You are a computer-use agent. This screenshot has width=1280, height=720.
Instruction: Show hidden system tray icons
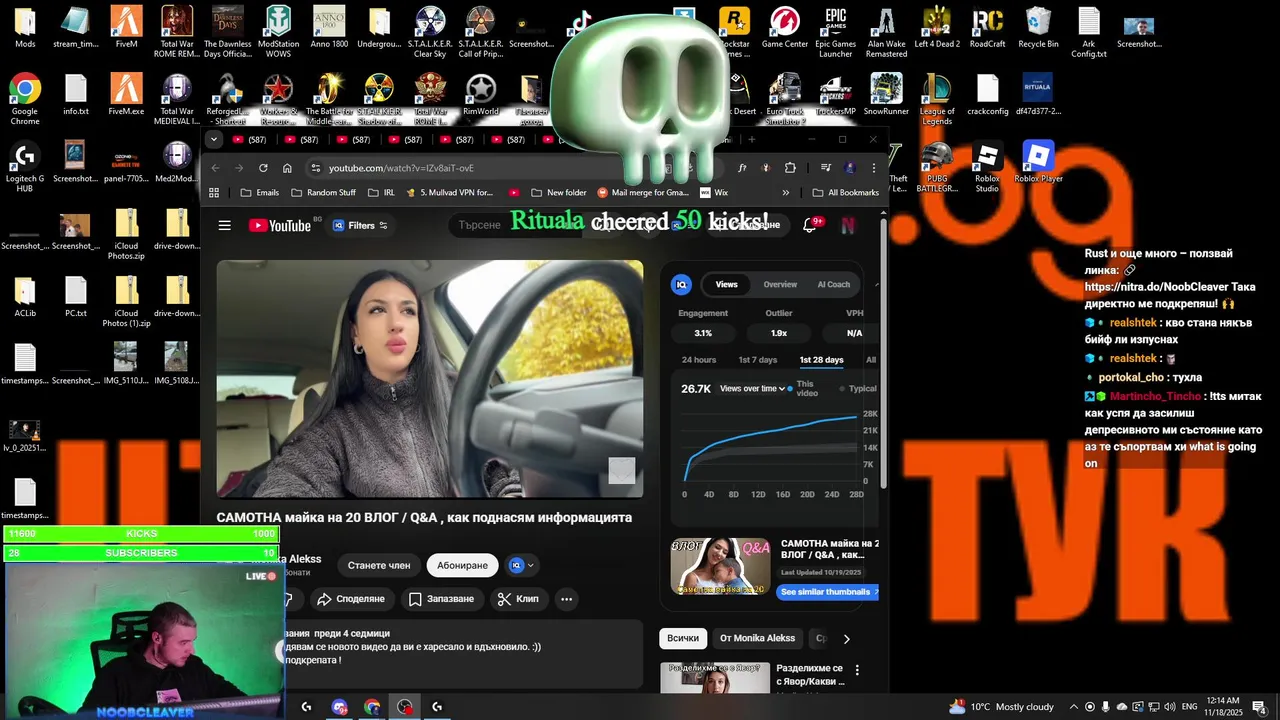pos(1074,707)
